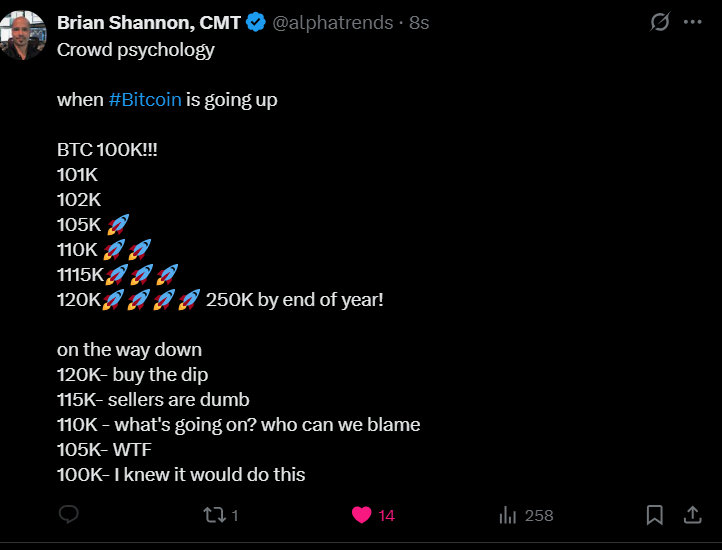Click the "Crowd psychology" text line
This screenshot has height=550, width=722.
pyautogui.click(x=136, y=50)
